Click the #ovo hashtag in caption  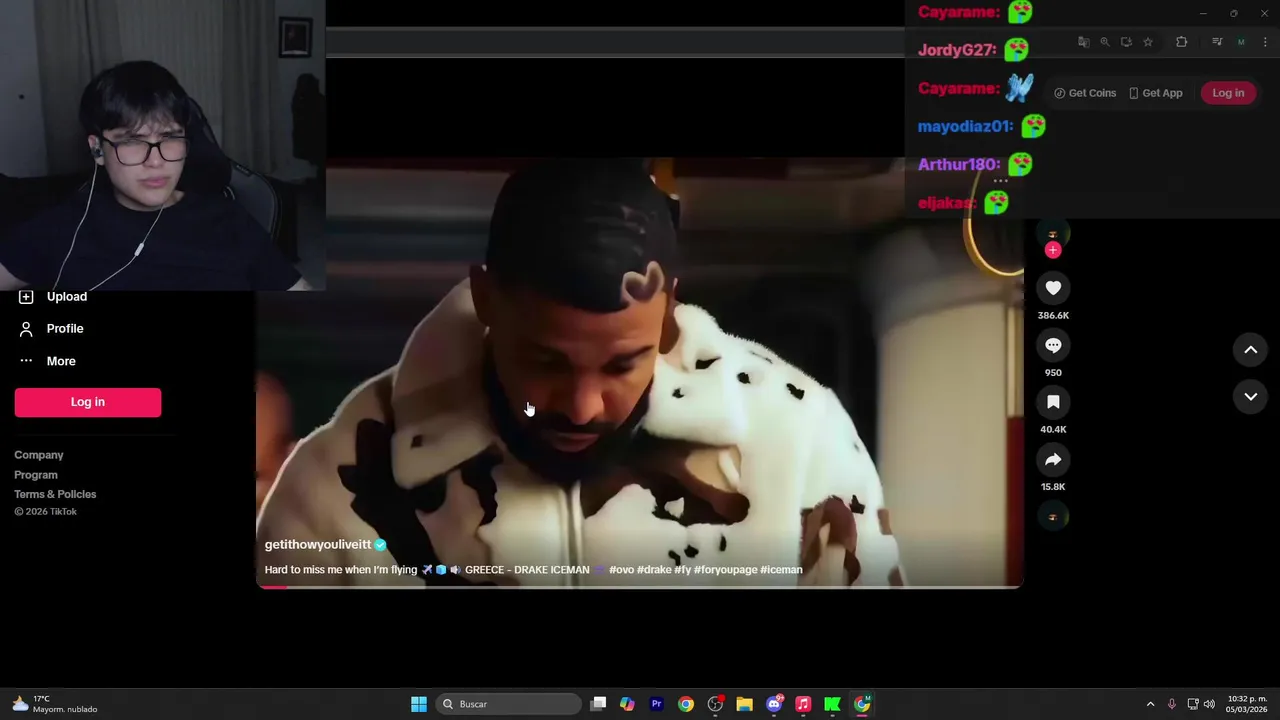[620, 570]
